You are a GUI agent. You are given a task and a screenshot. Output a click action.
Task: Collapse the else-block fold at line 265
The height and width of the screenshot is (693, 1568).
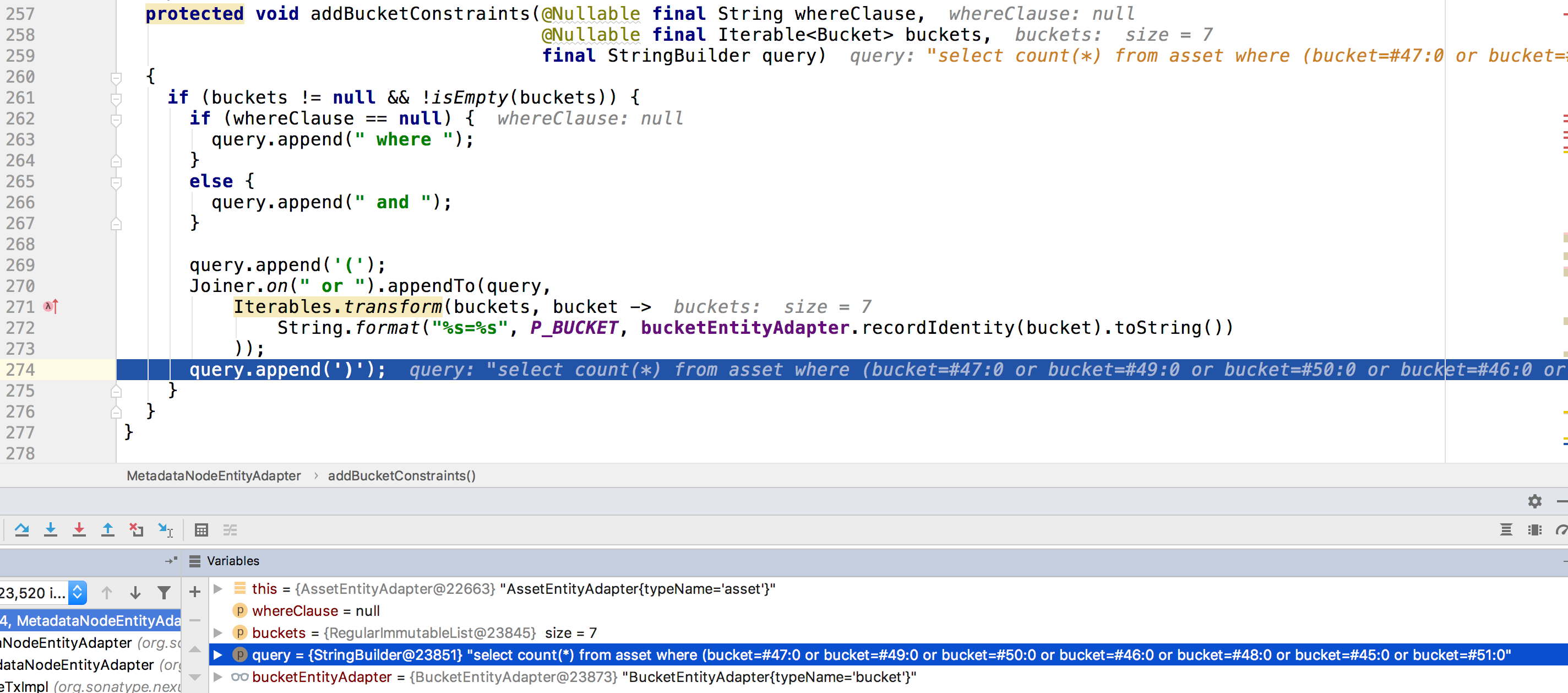[116, 183]
